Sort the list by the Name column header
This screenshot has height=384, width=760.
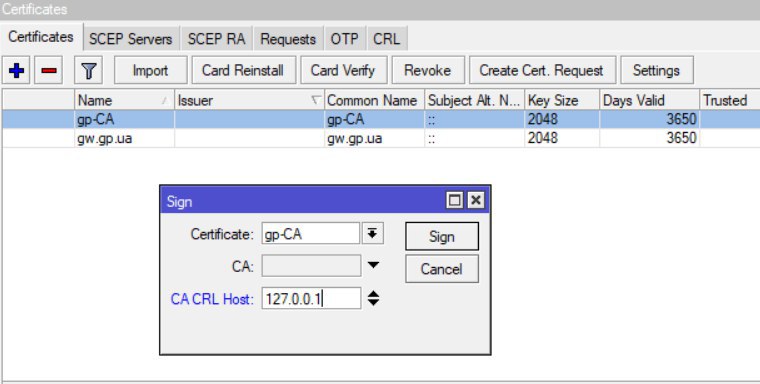pos(124,100)
